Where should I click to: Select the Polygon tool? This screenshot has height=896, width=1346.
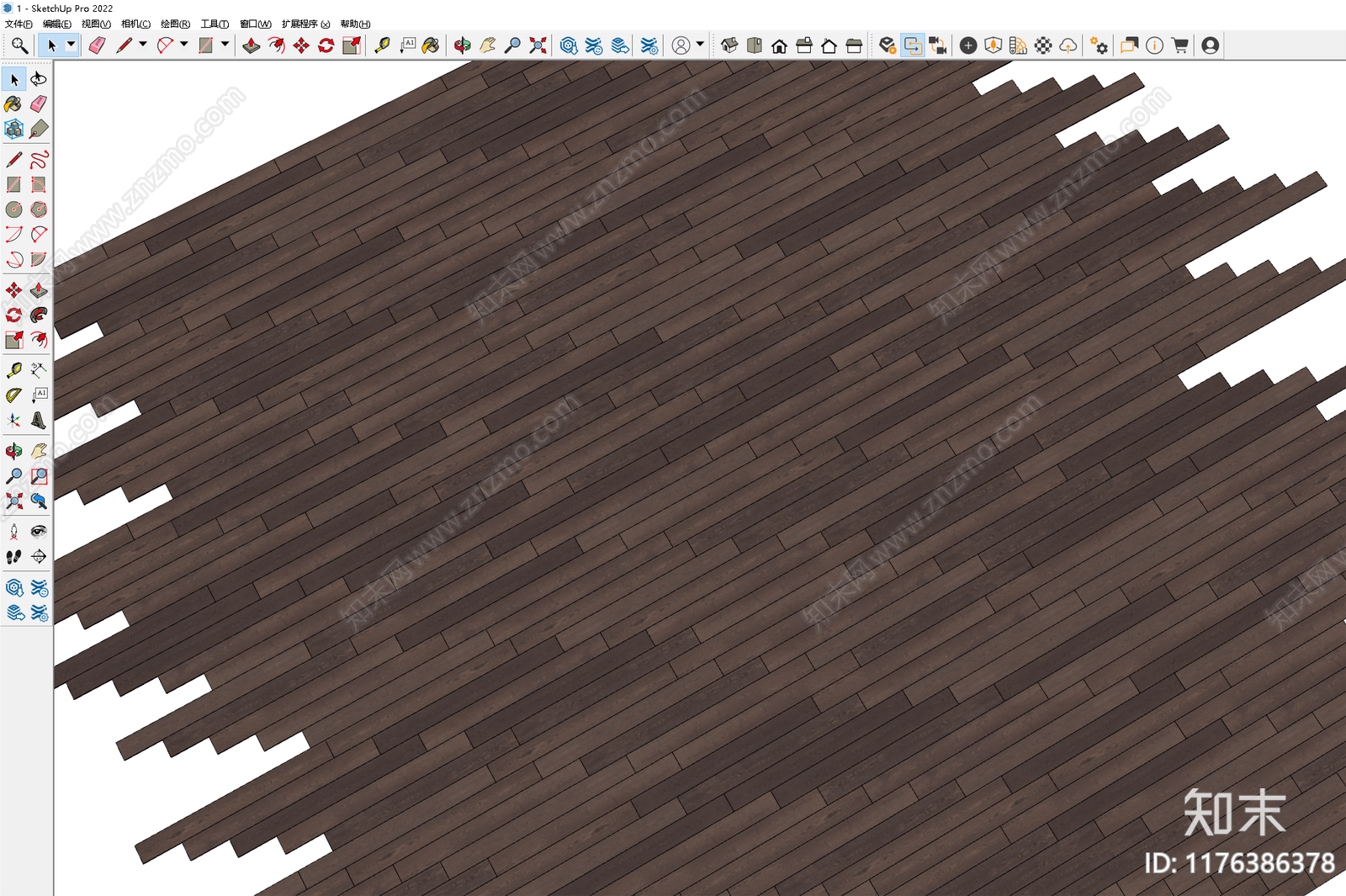(39, 209)
